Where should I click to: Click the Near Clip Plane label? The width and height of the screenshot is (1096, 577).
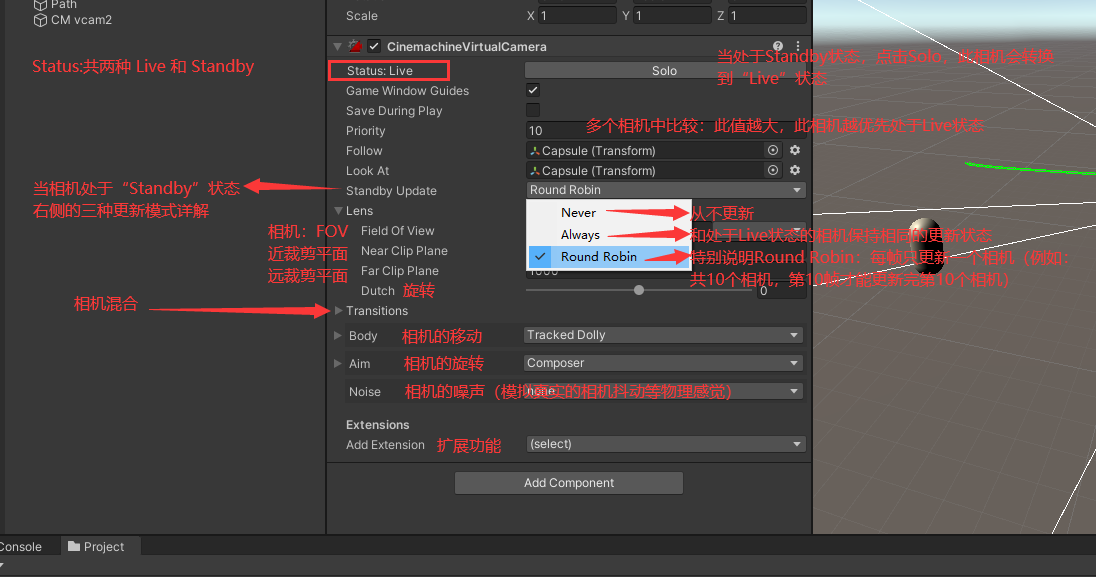(404, 250)
